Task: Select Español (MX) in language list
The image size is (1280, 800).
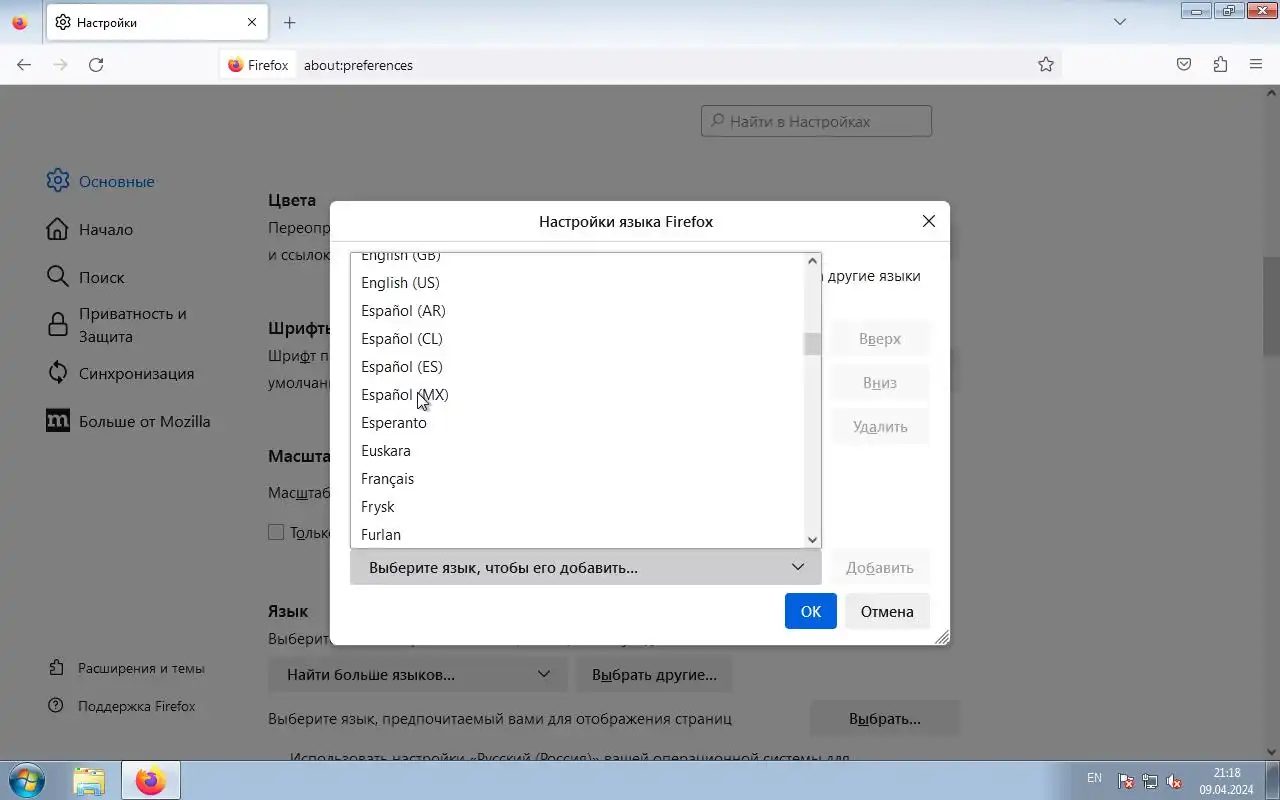Action: tap(577, 395)
